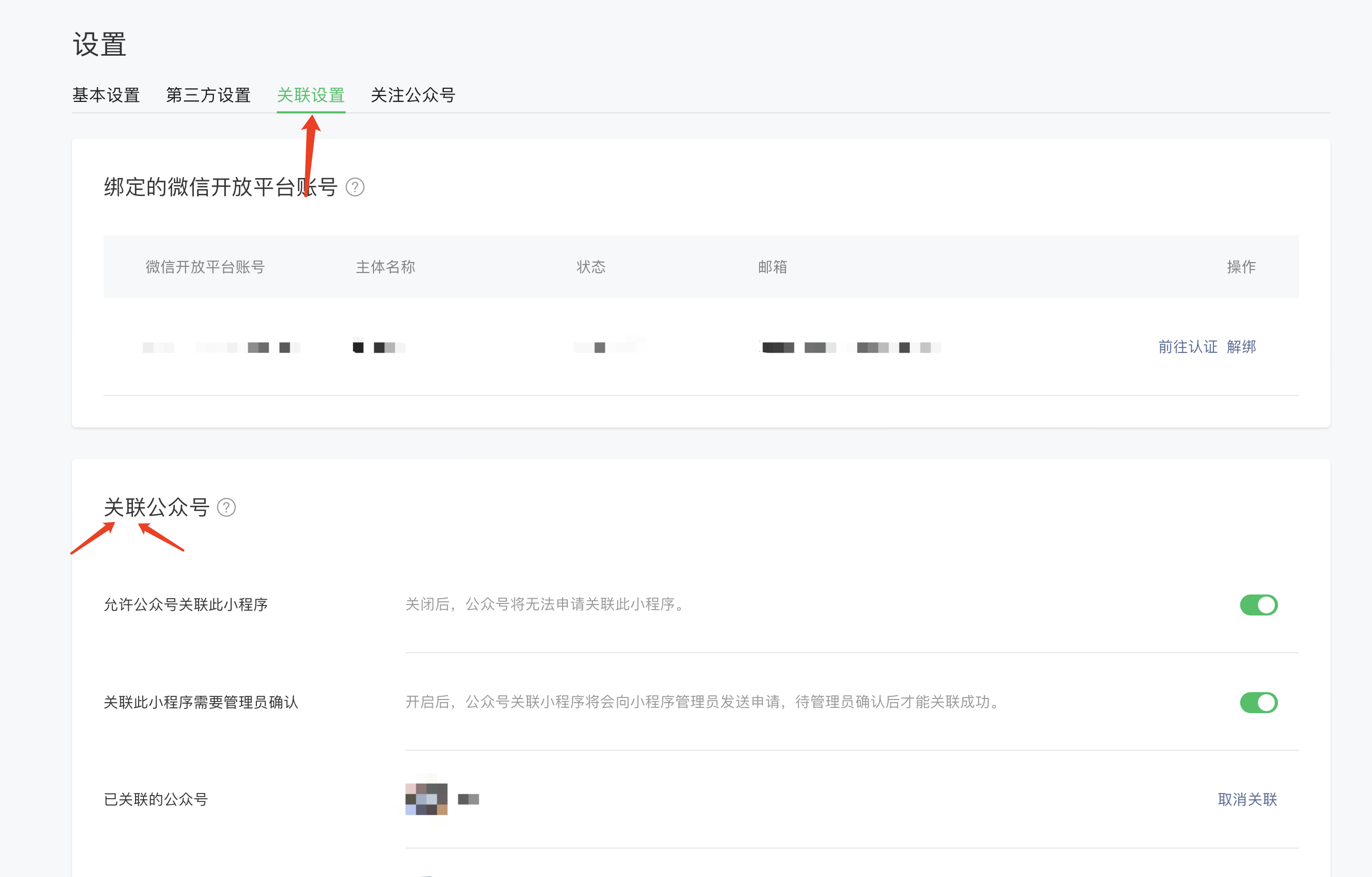Click the 微信开放平台账号 column header
1372x877 pixels.
click(x=205, y=267)
